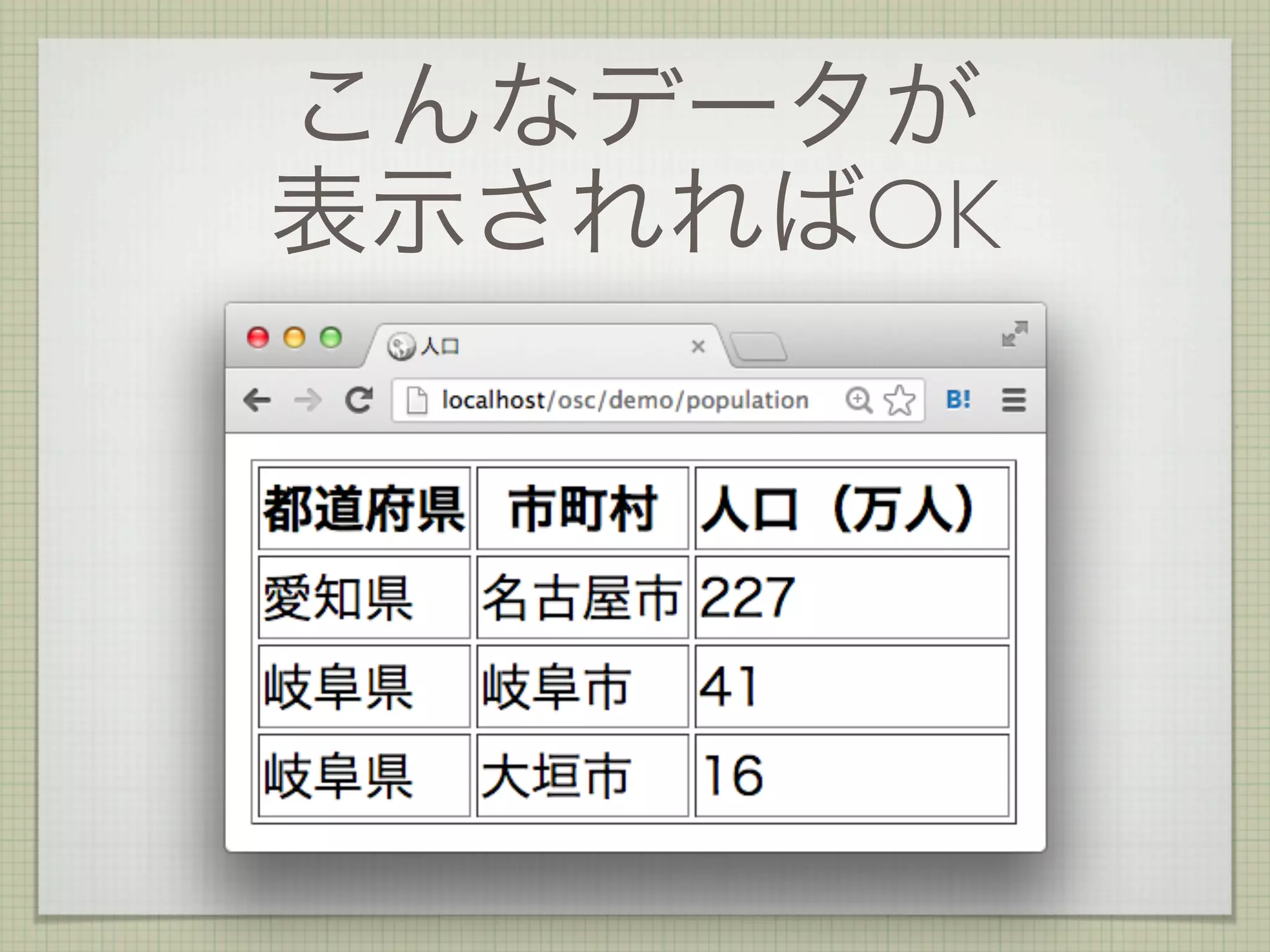Toggle fullscreen with the expand arrows icon
The height and width of the screenshot is (952, 1270).
click(x=1015, y=334)
